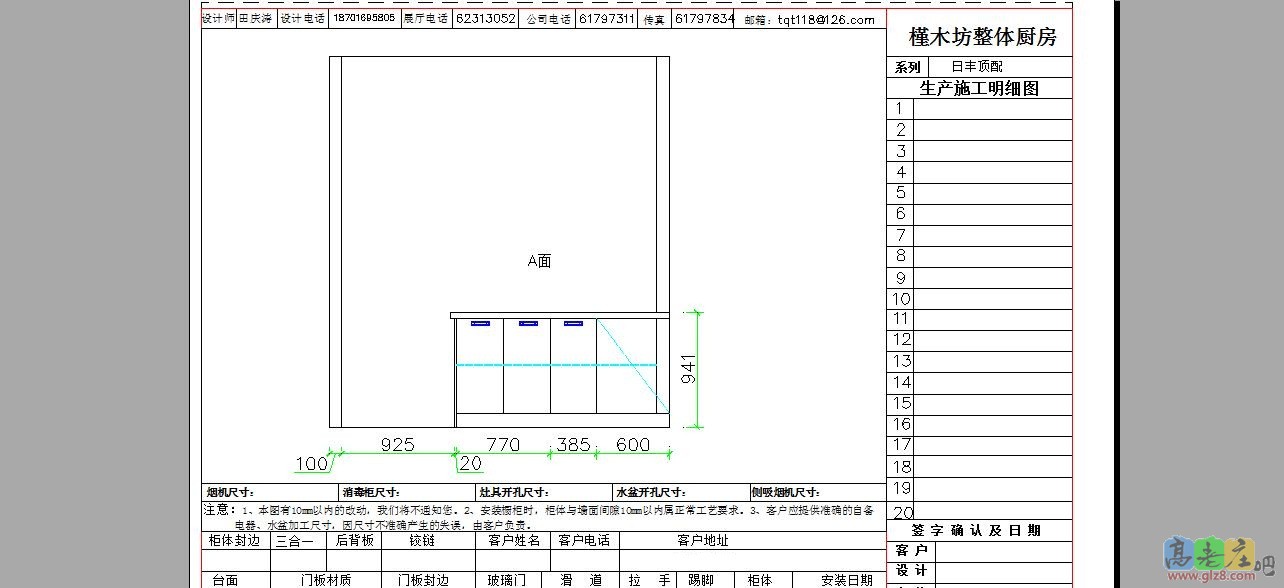1284x588 pixels.
Task: Pick the 385 dimension value
Action: click(x=573, y=445)
